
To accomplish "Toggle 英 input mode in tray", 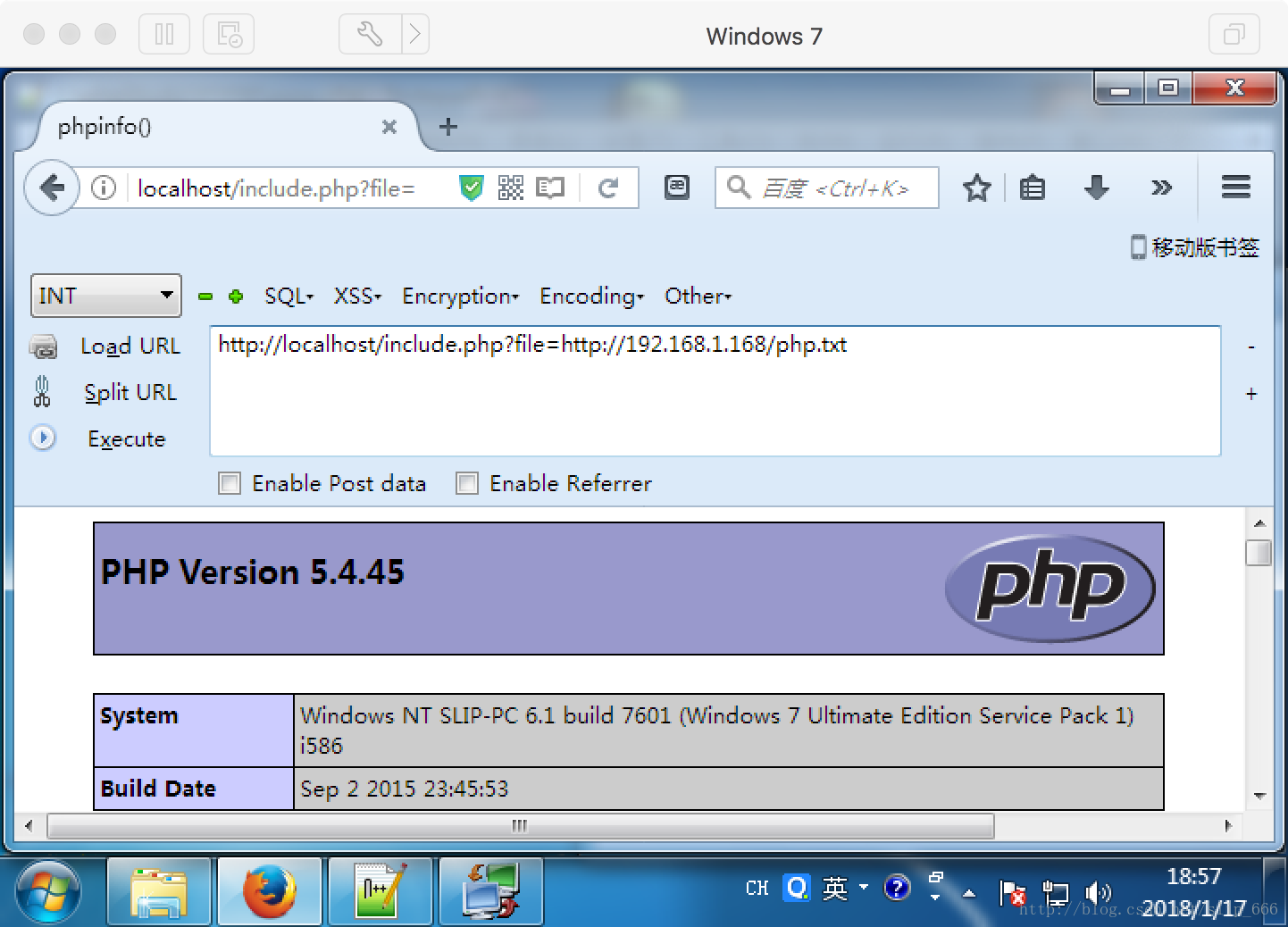I will tap(835, 888).
